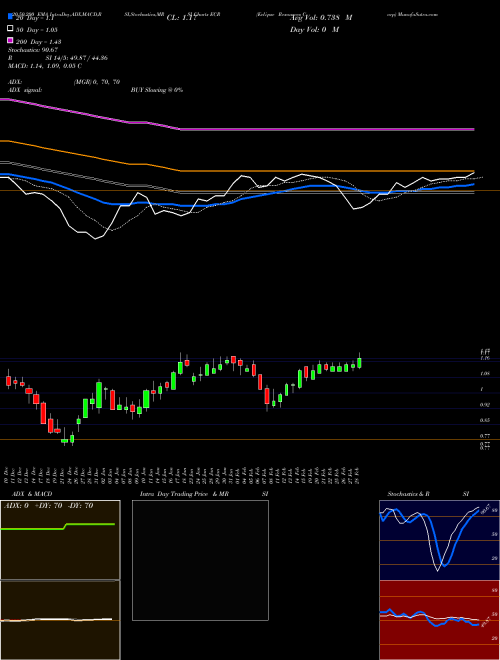The image size is (500, 660).
Task: Select the '20 Day = 1.1' label
Action: pos(35,18)
